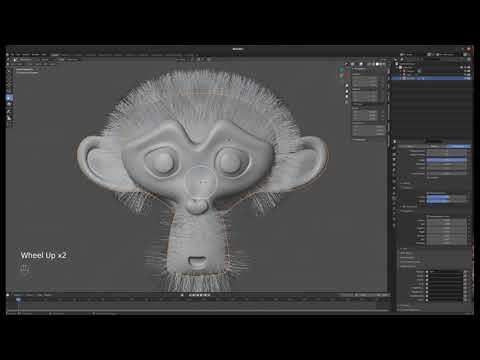The height and width of the screenshot is (360, 480).
Task: Click jump to end in timeline playback controls
Action: (210, 295)
